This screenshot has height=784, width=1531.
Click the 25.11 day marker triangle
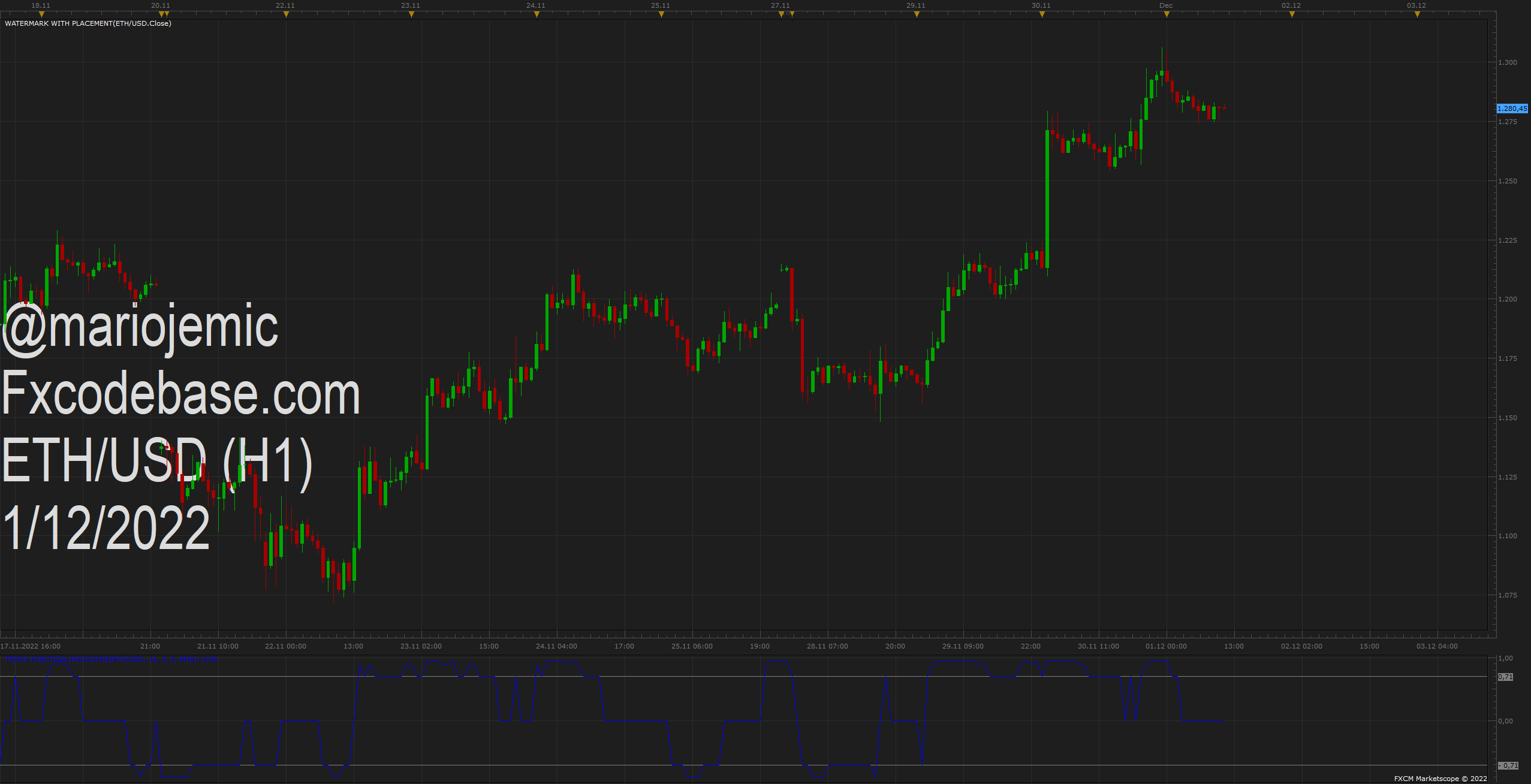(661, 14)
